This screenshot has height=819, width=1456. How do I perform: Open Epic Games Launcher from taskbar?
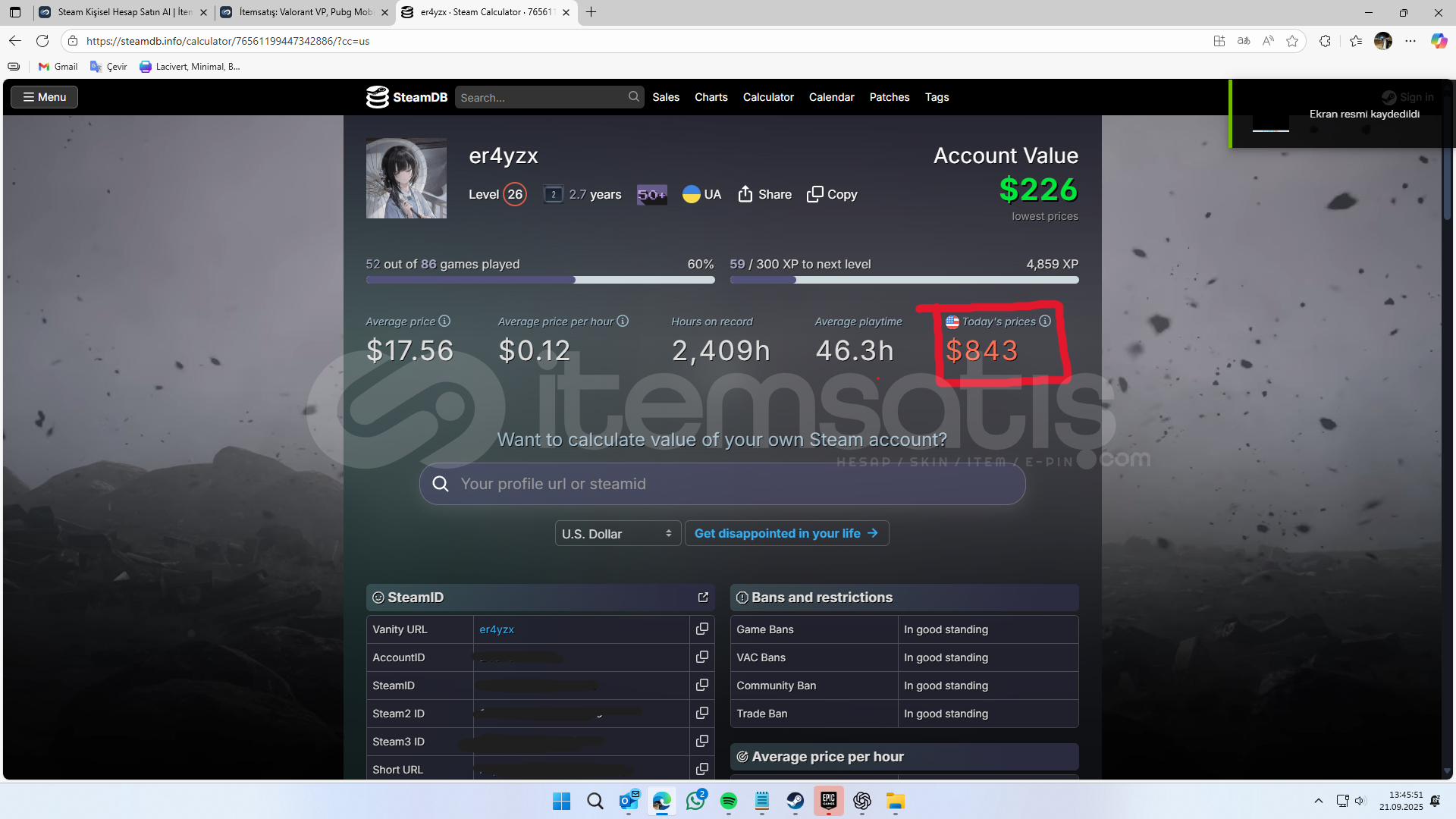[x=828, y=801]
